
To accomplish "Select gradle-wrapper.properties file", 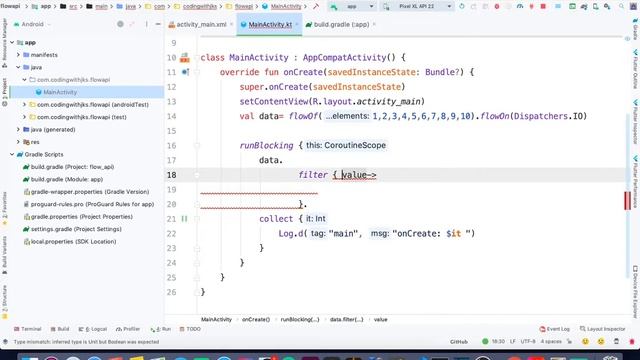I will (x=86, y=192).
